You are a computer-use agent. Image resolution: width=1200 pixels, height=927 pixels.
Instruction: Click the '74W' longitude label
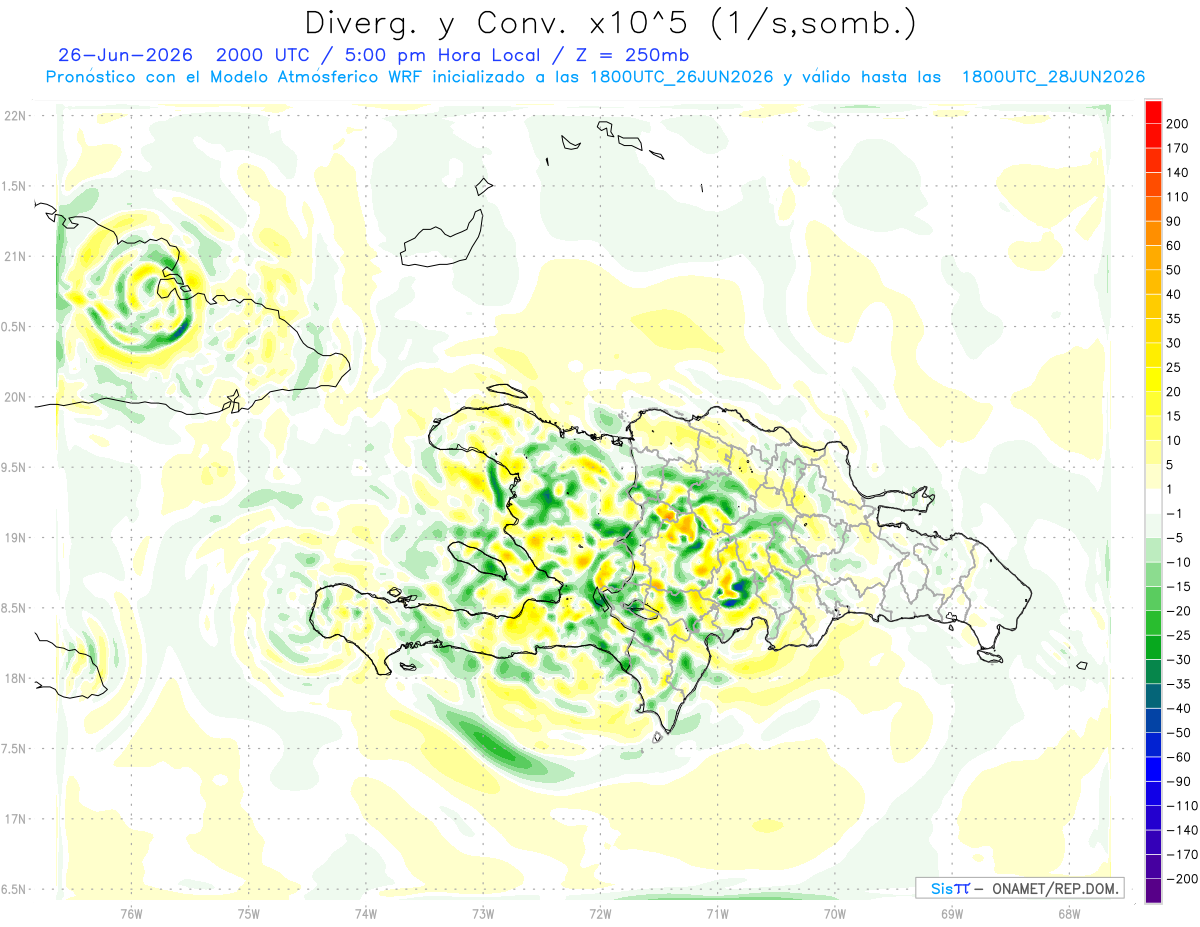(x=365, y=914)
